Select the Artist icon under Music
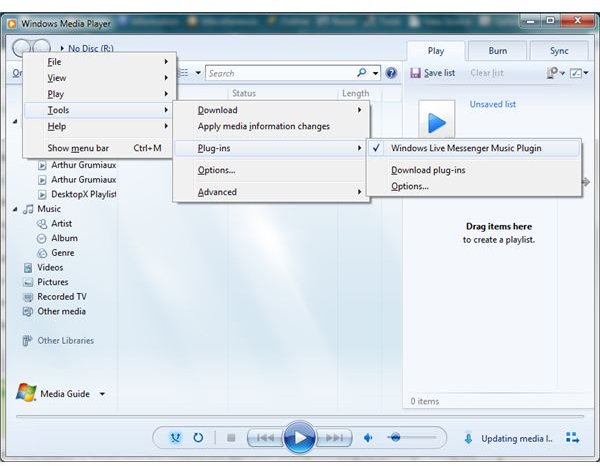The height and width of the screenshot is (466, 600). [x=42, y=224]
